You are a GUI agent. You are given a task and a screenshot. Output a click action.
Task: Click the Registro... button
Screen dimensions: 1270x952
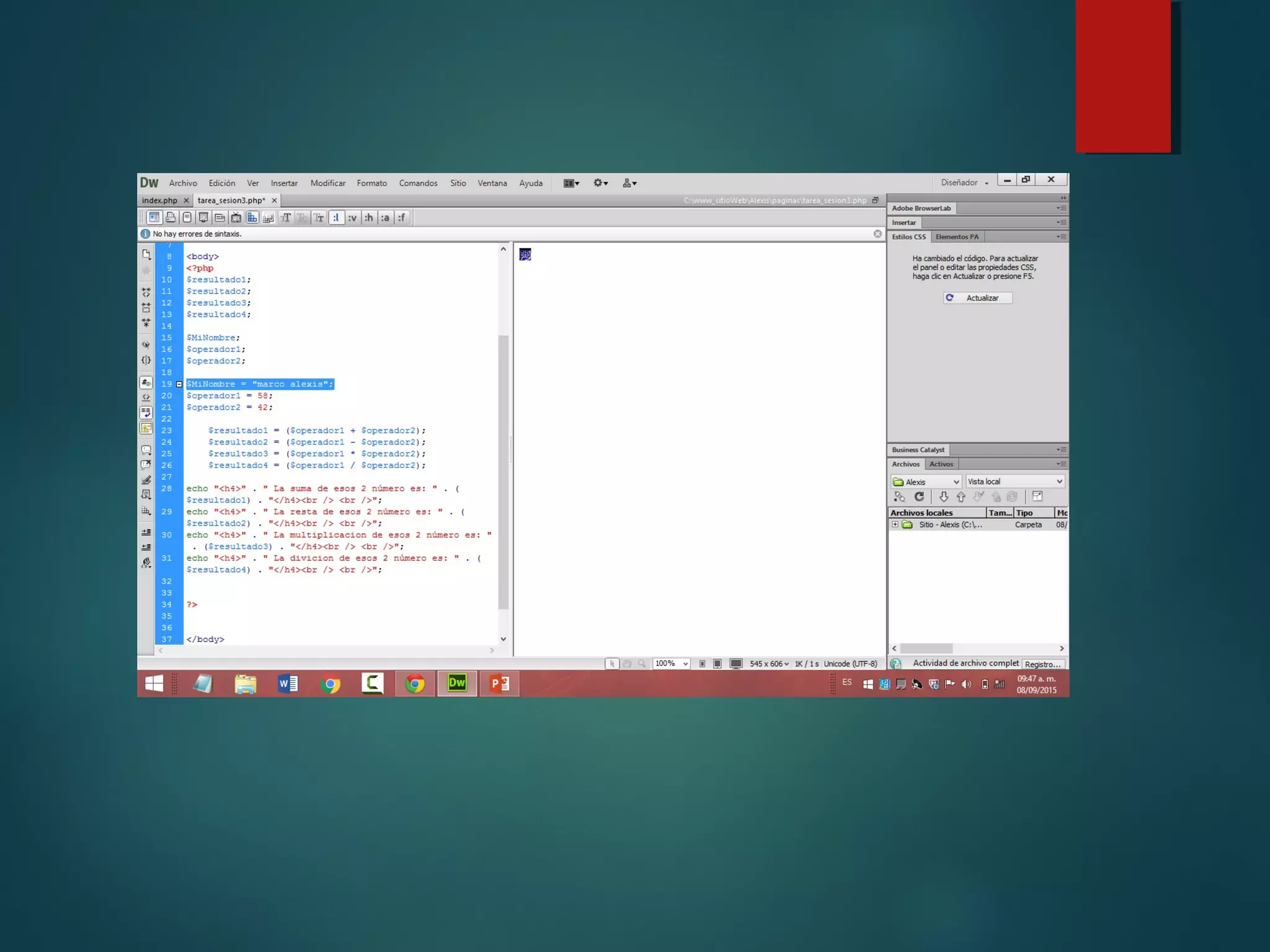click(1042, 664)
